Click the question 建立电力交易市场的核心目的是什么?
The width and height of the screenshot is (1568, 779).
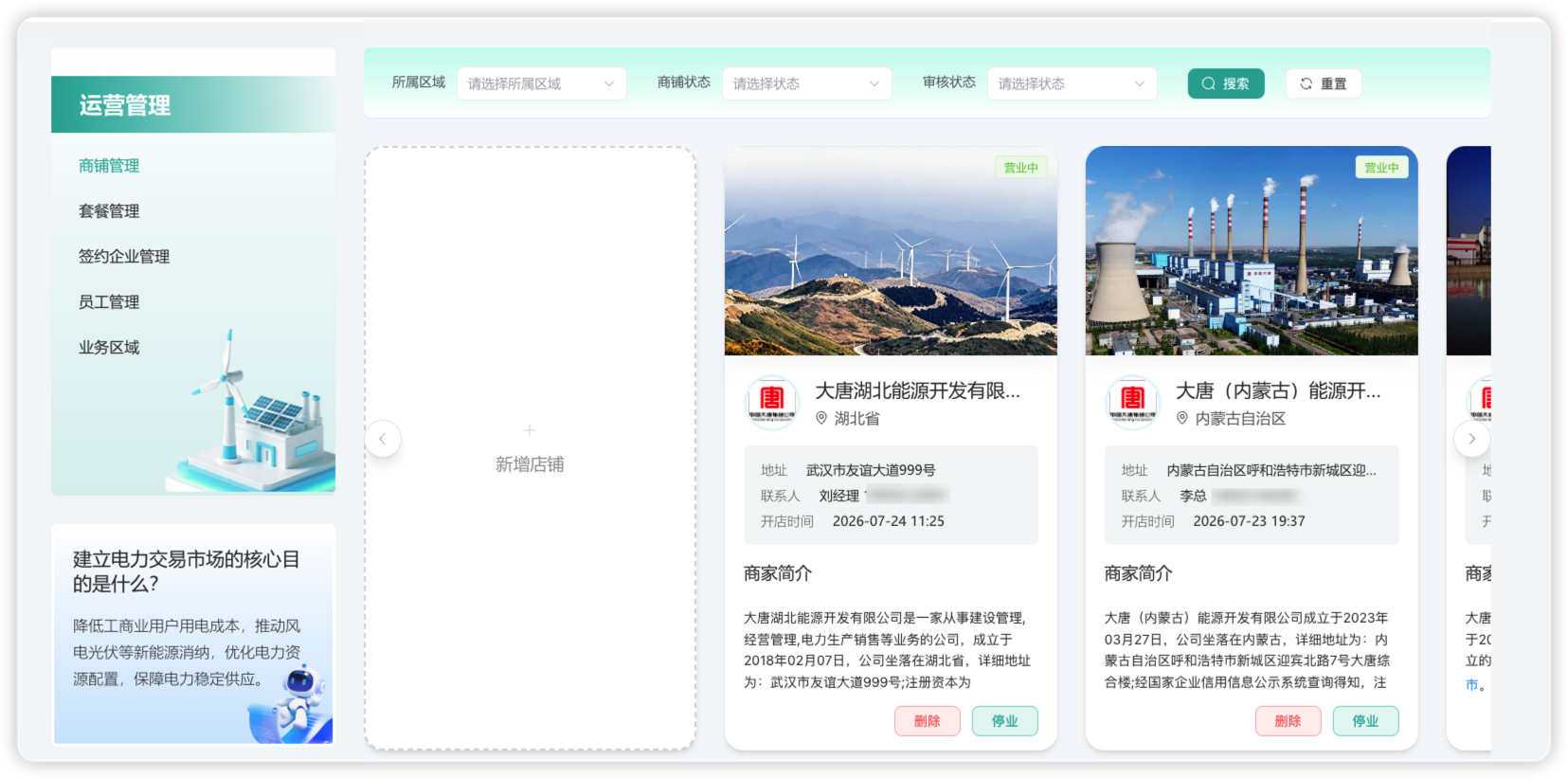(187, 571)
